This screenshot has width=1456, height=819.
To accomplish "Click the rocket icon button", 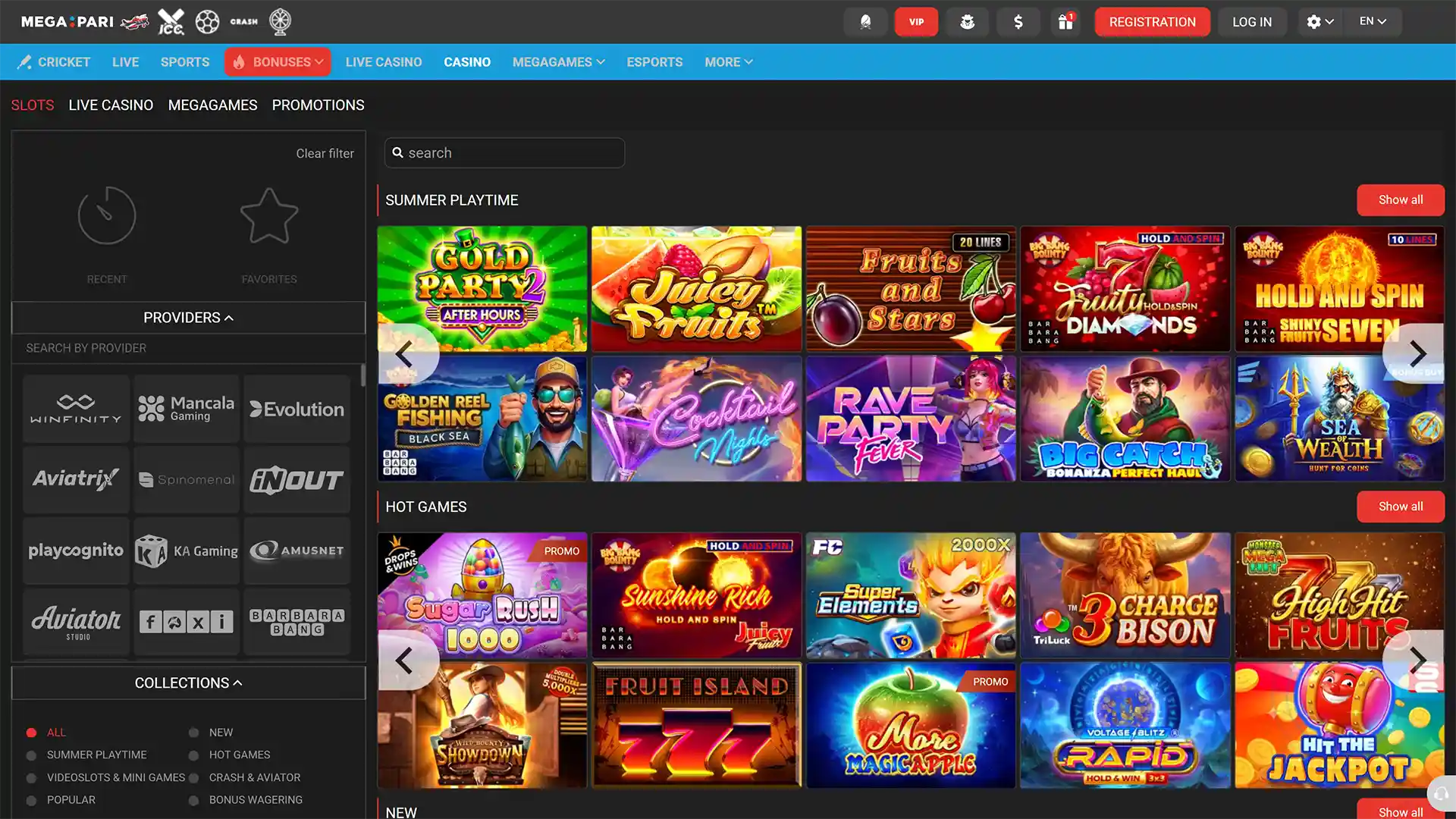I will click(865, 22).
